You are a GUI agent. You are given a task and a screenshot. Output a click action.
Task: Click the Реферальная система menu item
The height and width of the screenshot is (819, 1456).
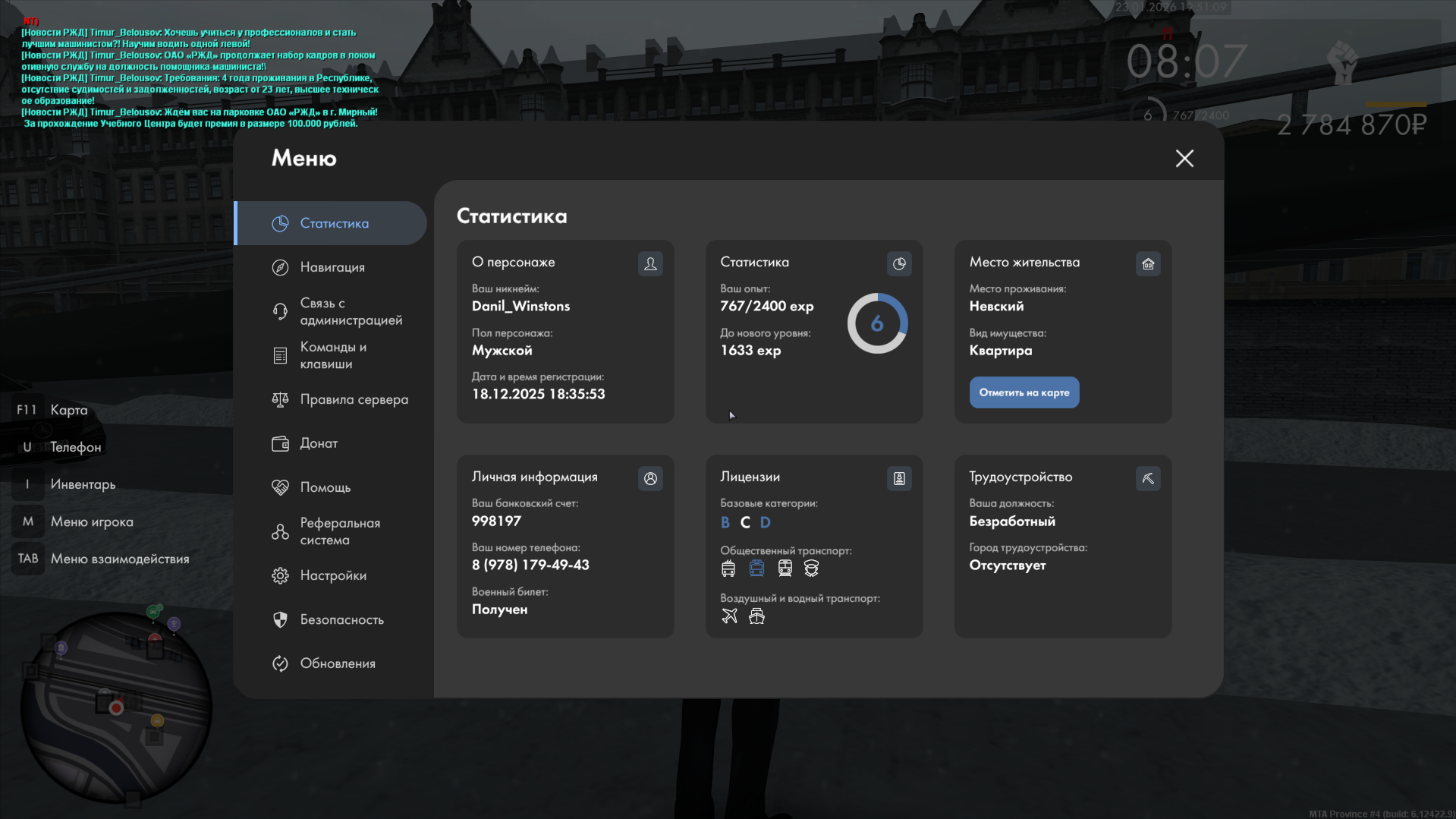pos(340,531)
